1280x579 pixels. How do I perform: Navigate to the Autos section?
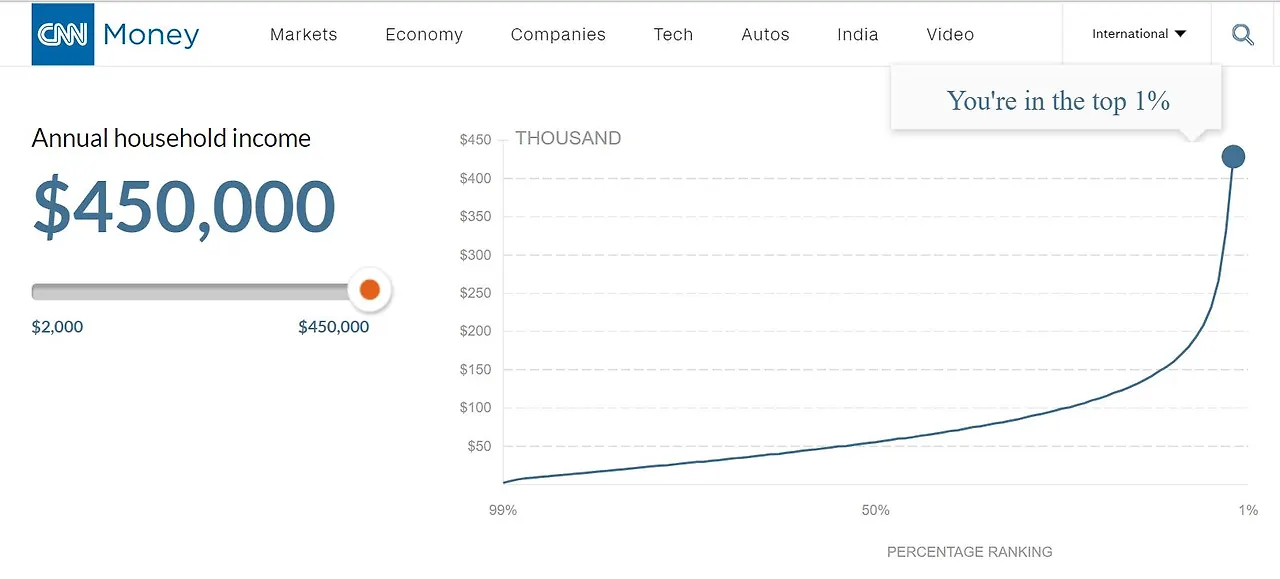tap(765, 35)
